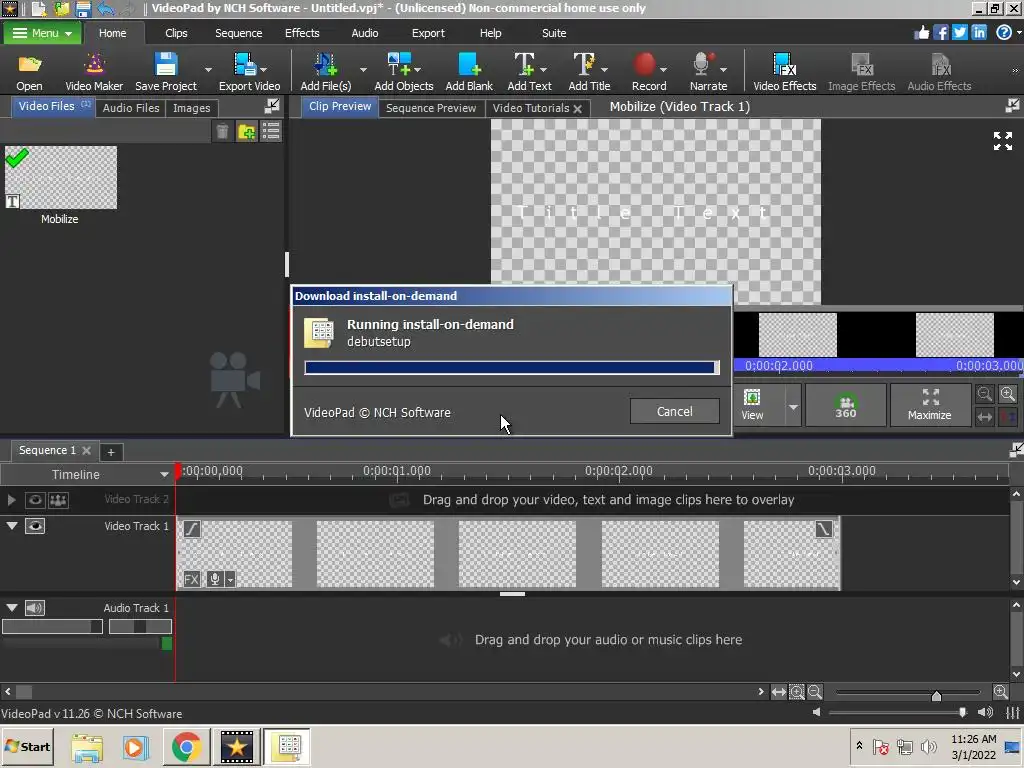
Task: Open the Effects ribbon tab
Action: click(x=302, y=33)
